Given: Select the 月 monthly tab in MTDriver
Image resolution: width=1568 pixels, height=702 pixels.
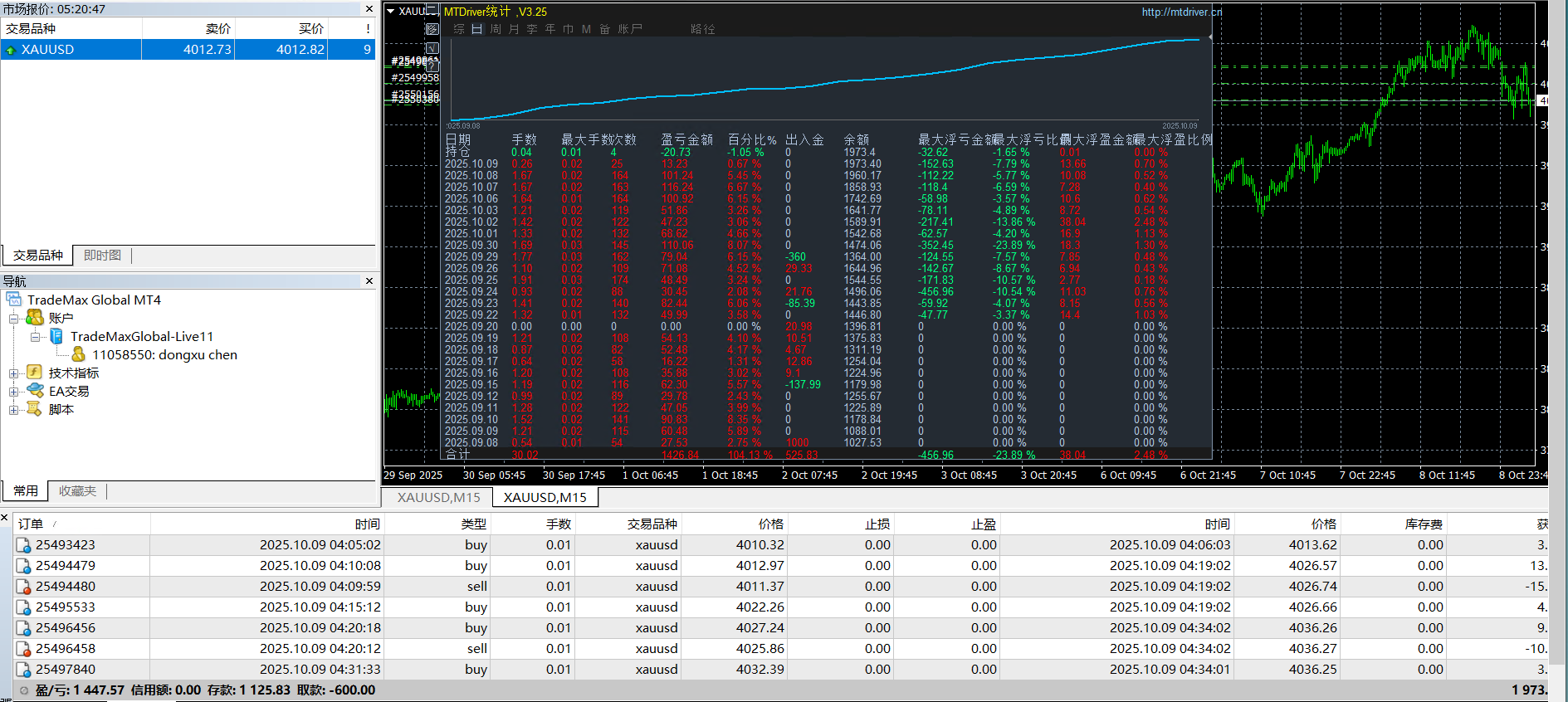Looking at the screenshot, I should click(514, 29).
